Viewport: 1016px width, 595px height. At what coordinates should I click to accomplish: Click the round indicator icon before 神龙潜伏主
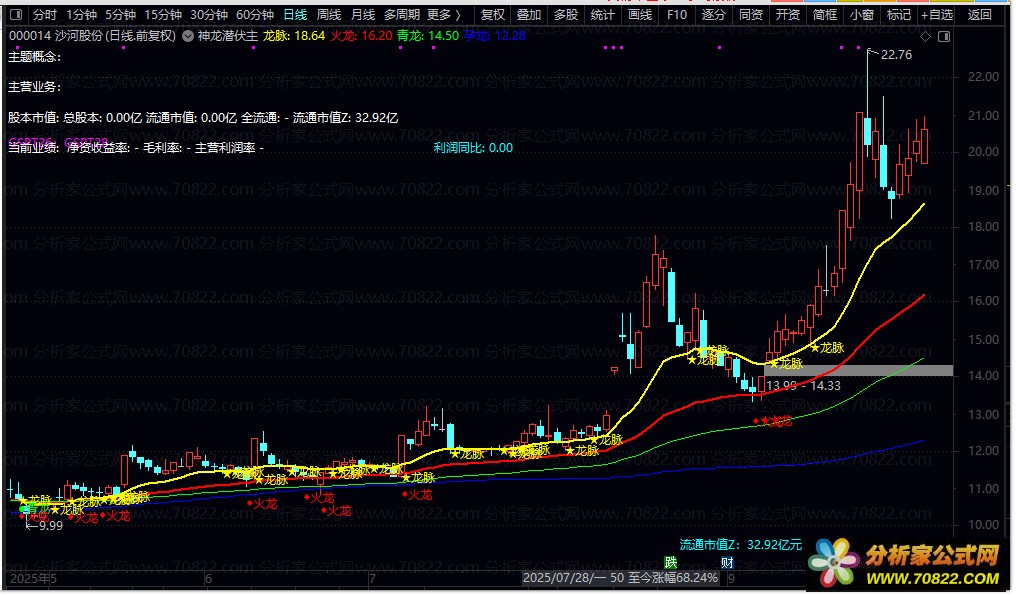(x=187, y=35)
